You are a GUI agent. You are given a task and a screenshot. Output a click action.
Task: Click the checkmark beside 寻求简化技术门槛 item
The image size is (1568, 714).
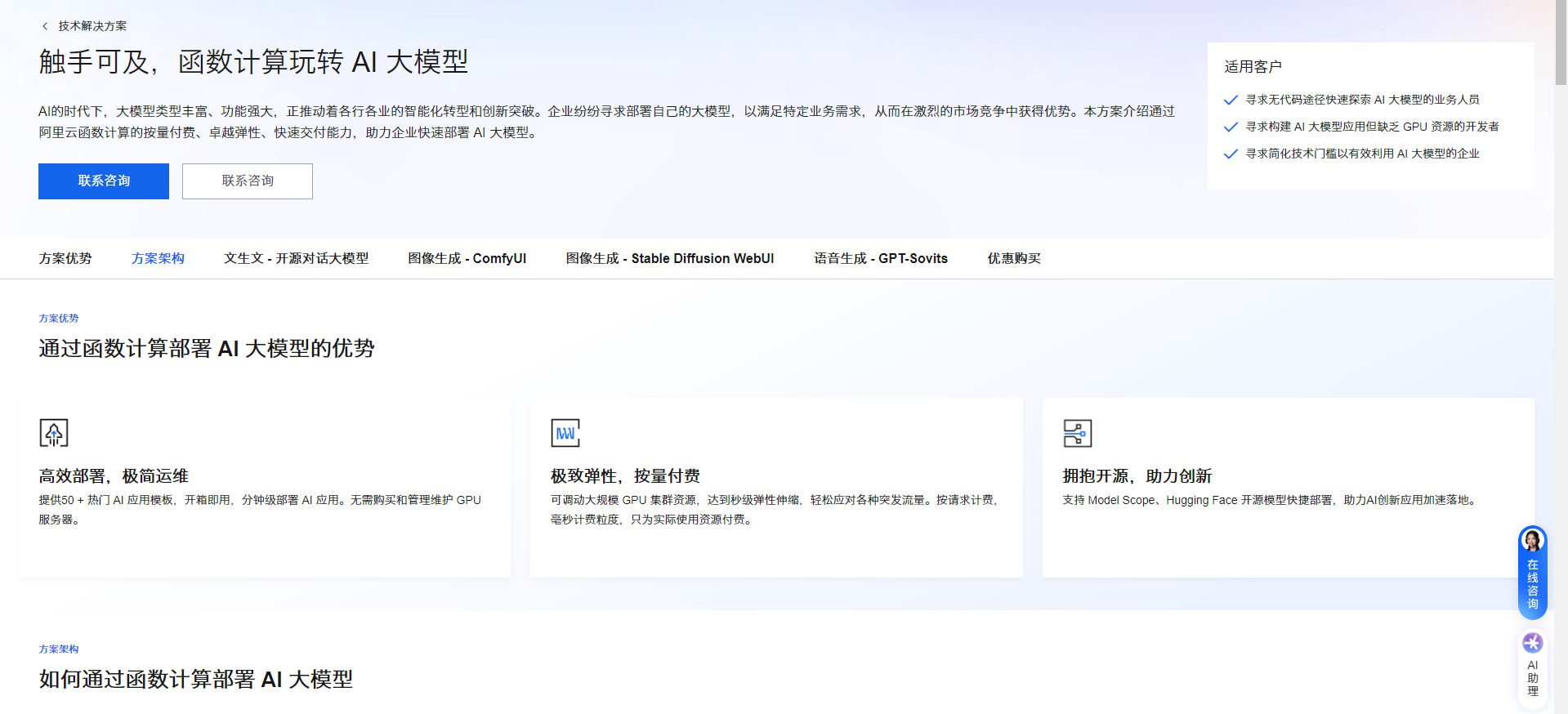click(x=1231, y=154)
